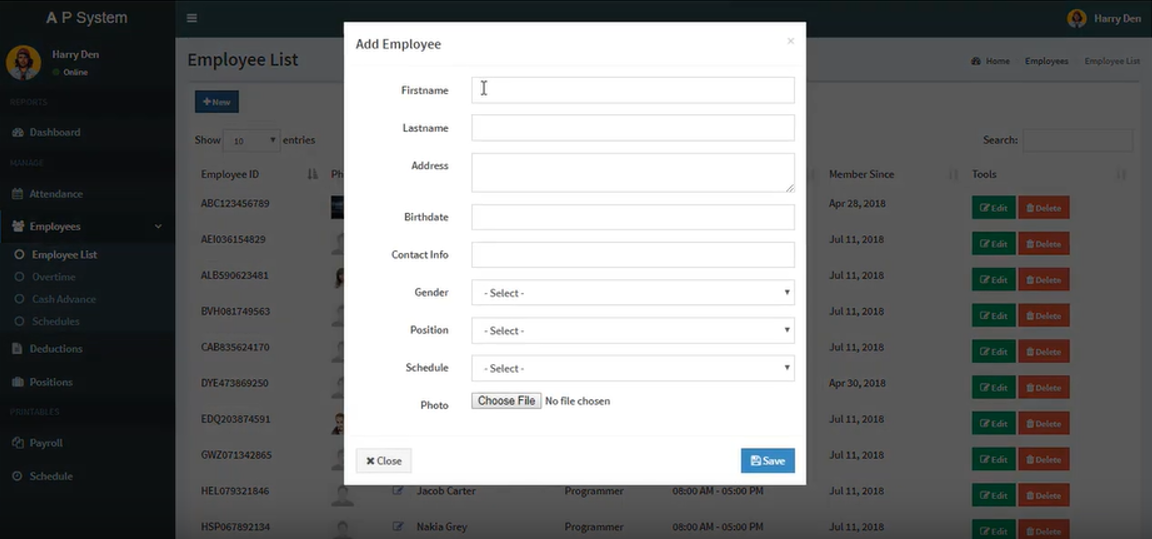Viewport: 1152px width, 539px height.
Task: Edit the schedule icon for Jacob Carter
Action: pos(397,491)
